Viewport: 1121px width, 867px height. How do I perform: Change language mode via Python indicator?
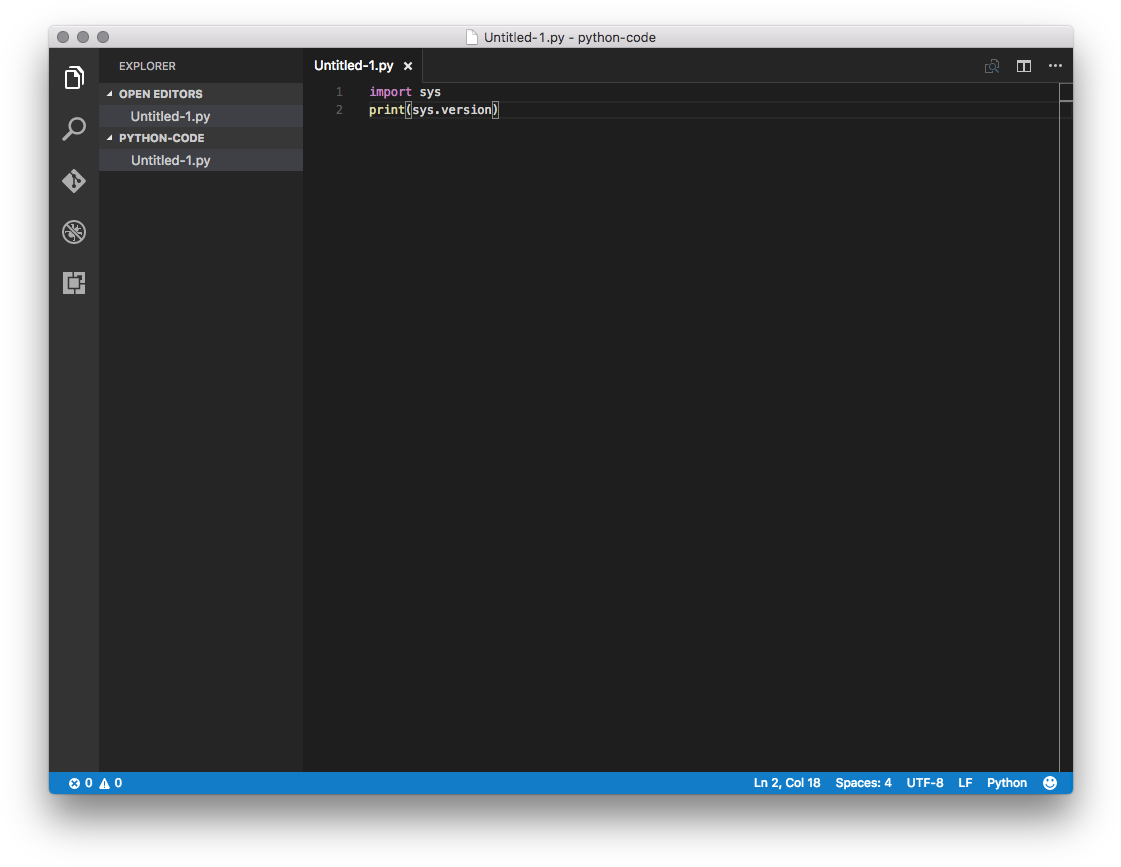[1007, 783]
